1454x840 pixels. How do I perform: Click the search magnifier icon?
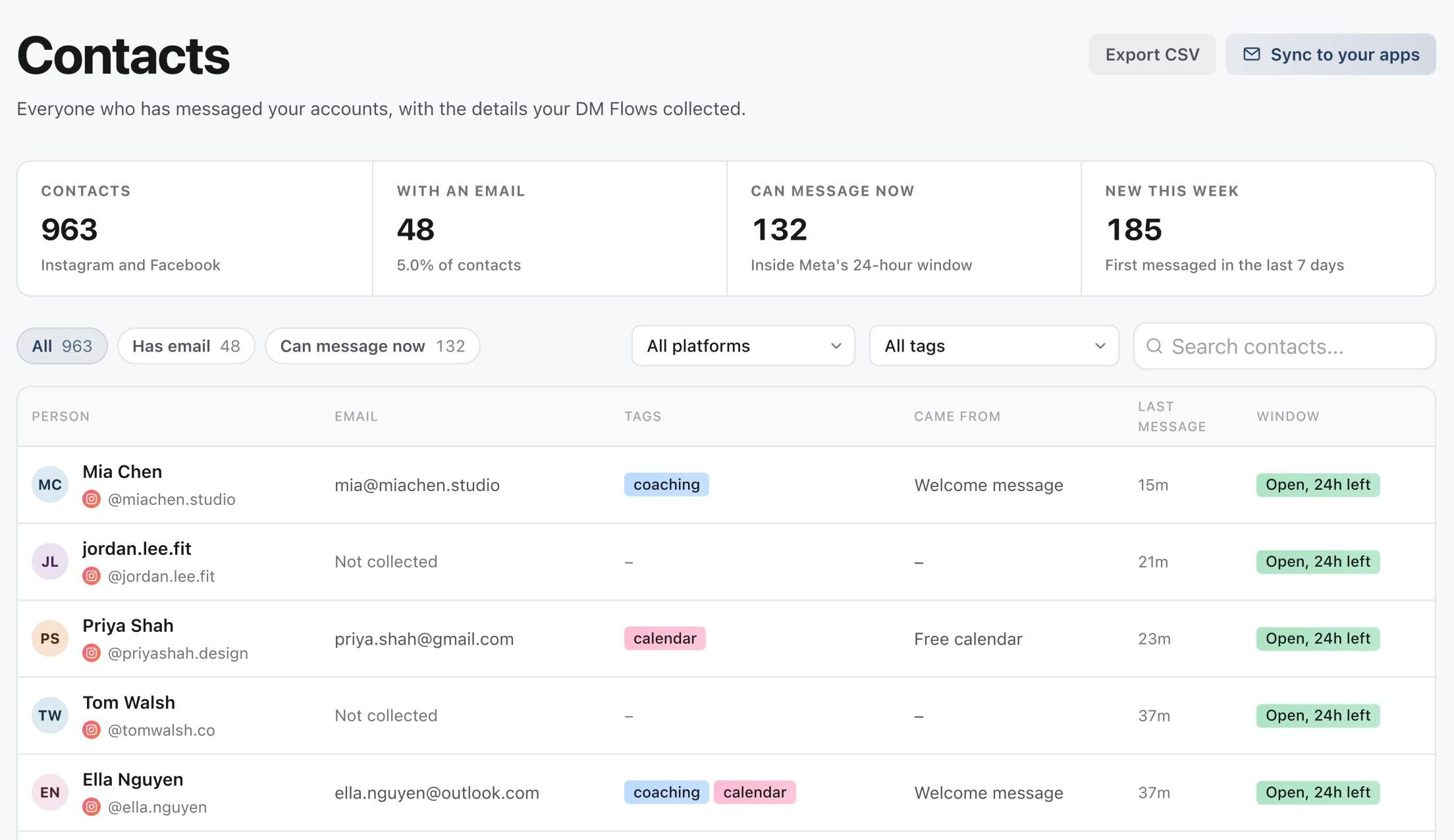(1154, 346)
